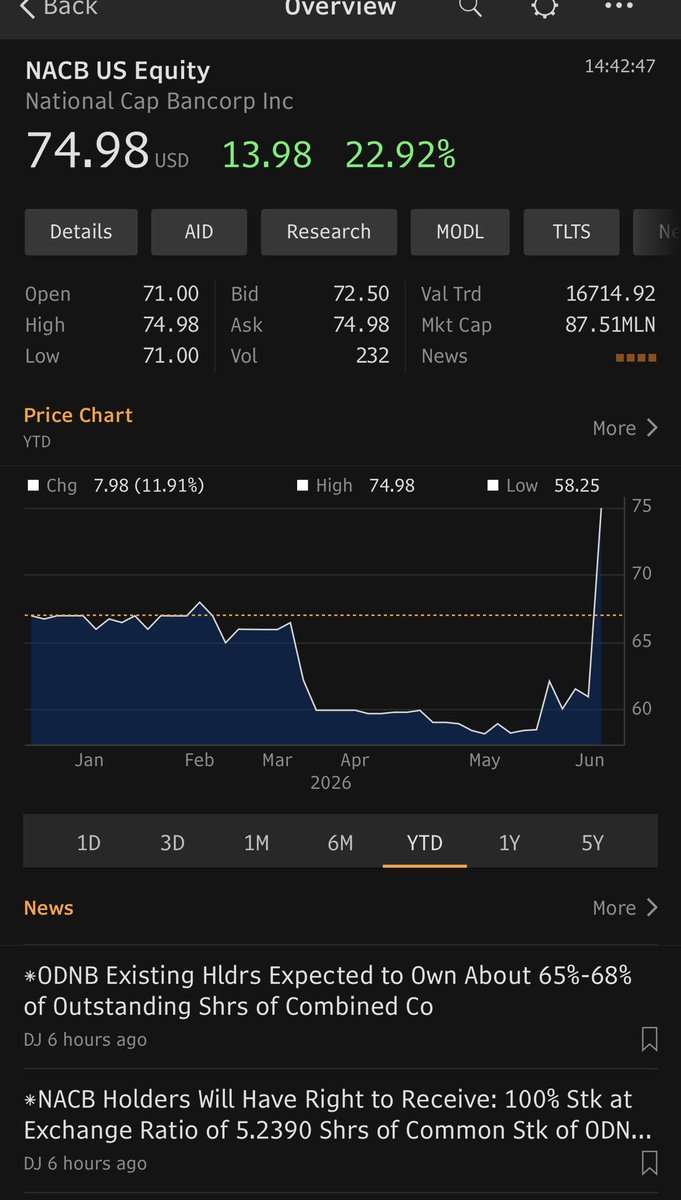
Task: Tap the chart Low 58.25 legend
Action: tap(543, 485)
